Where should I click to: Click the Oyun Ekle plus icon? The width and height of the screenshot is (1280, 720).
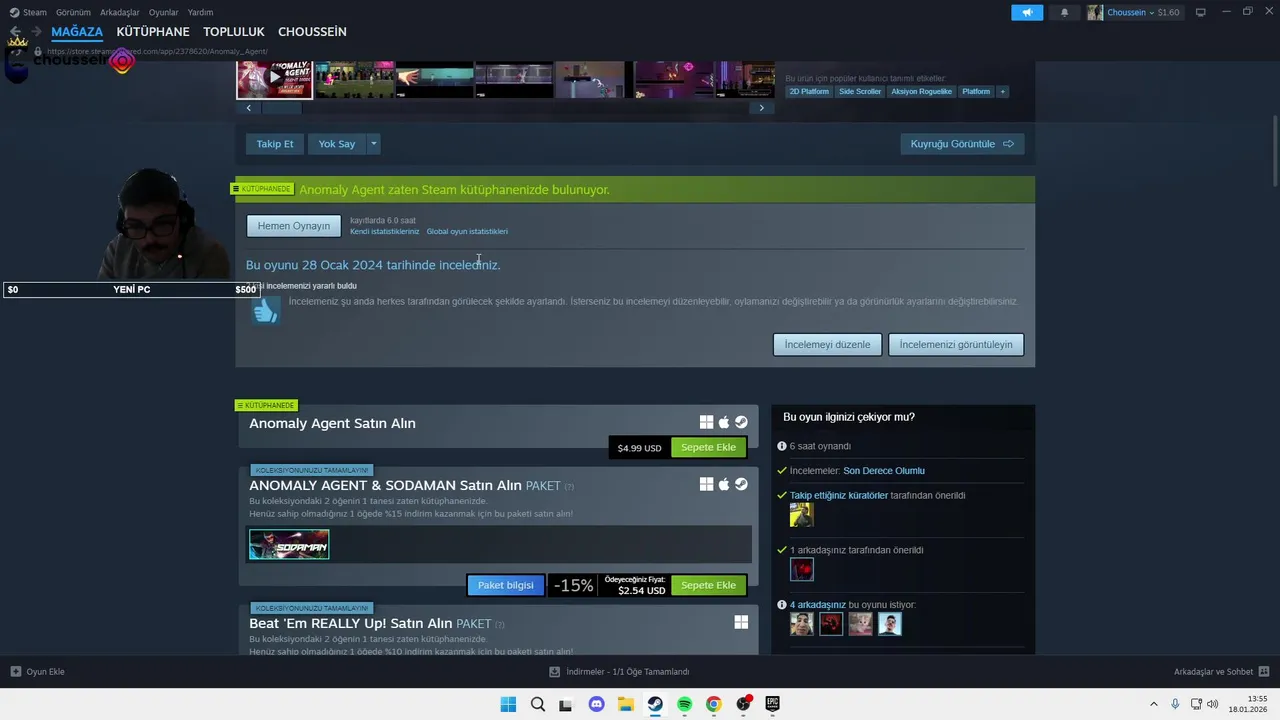click(15, 671)
